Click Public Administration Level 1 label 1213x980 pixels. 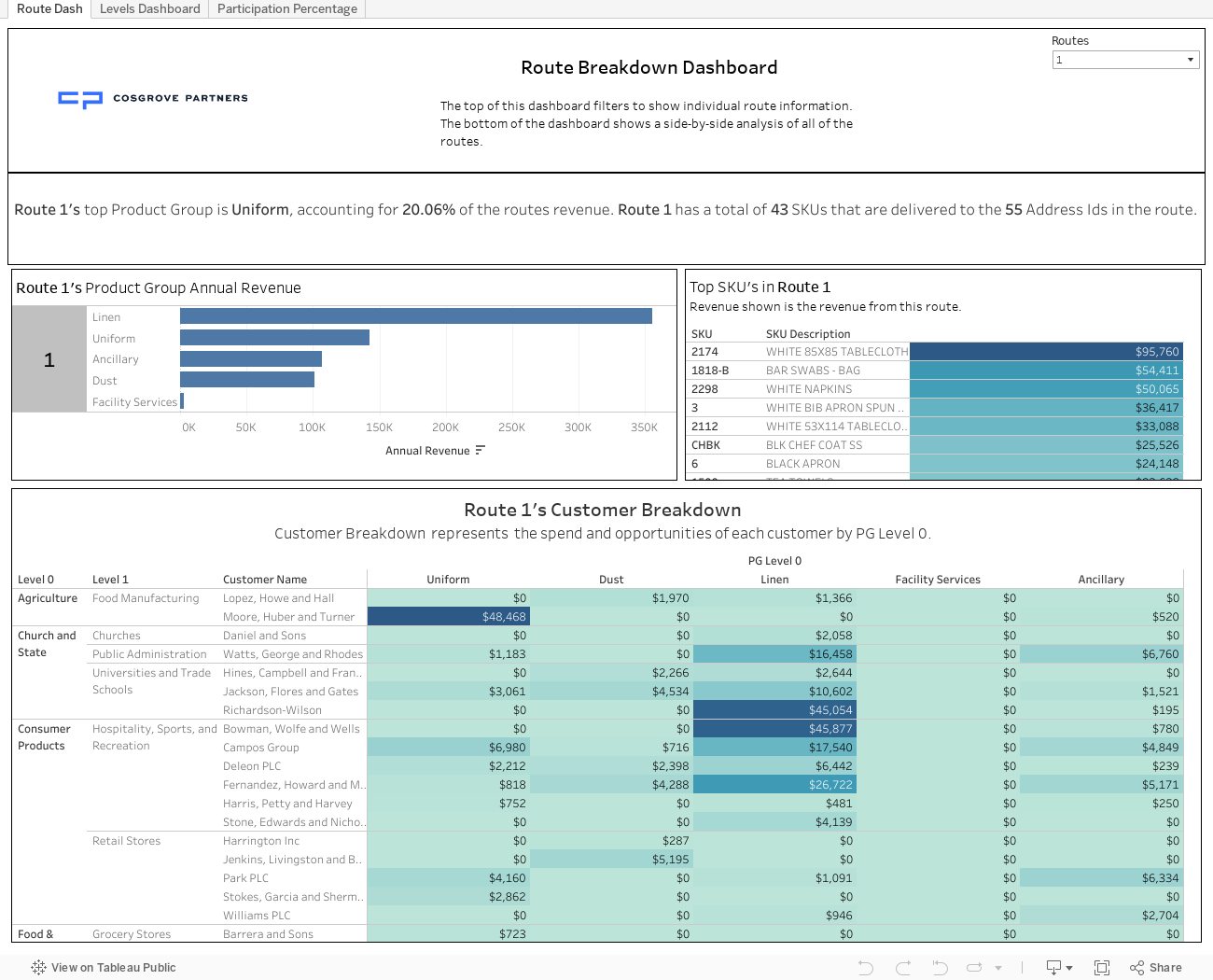point(149,654)
